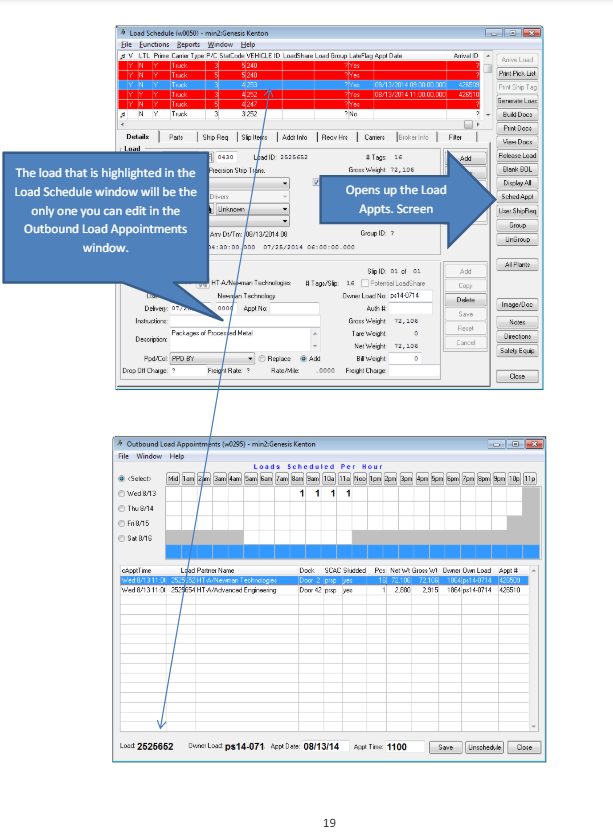The width and height of the screenshot is (613, 833).
Task: Click the Appt Date field 08/13/14
Action: [326, 746]
